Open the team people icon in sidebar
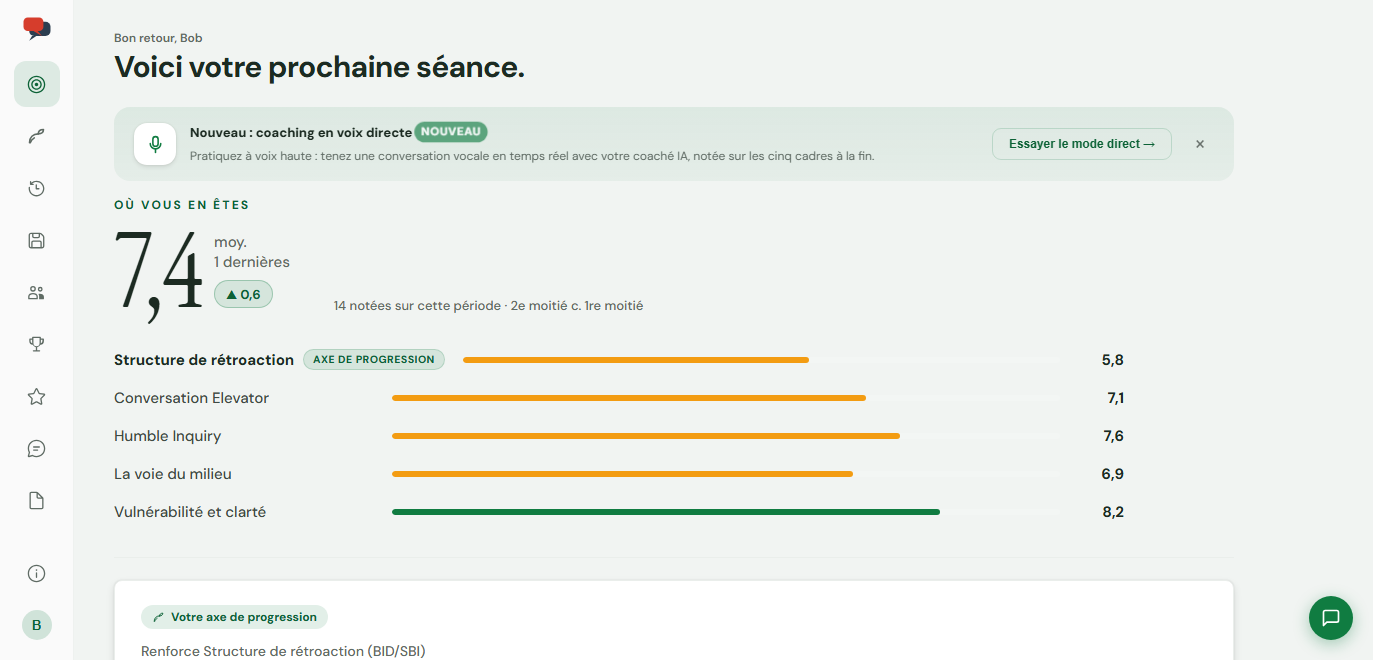Screen dimensions: 1373x660 tap(37, 292)
